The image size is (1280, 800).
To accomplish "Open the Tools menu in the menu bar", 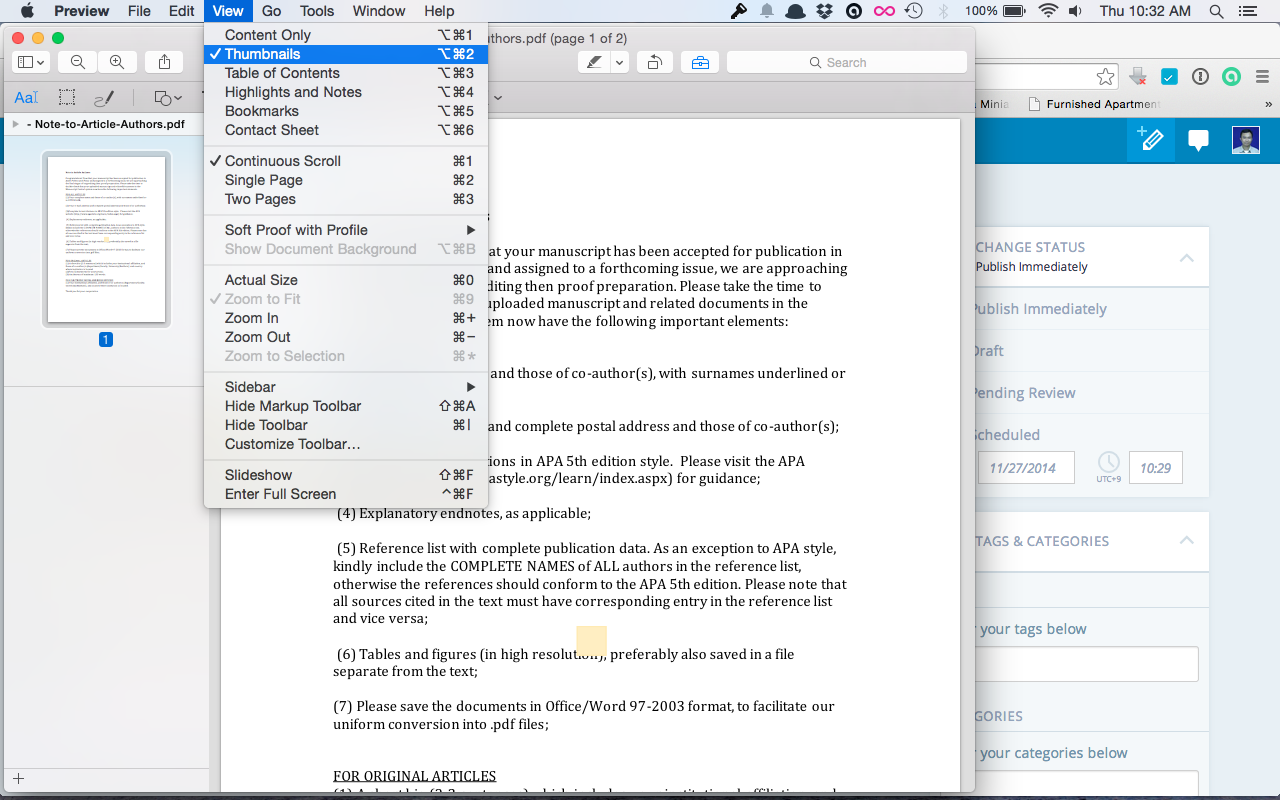I will [x=317, y=11].
